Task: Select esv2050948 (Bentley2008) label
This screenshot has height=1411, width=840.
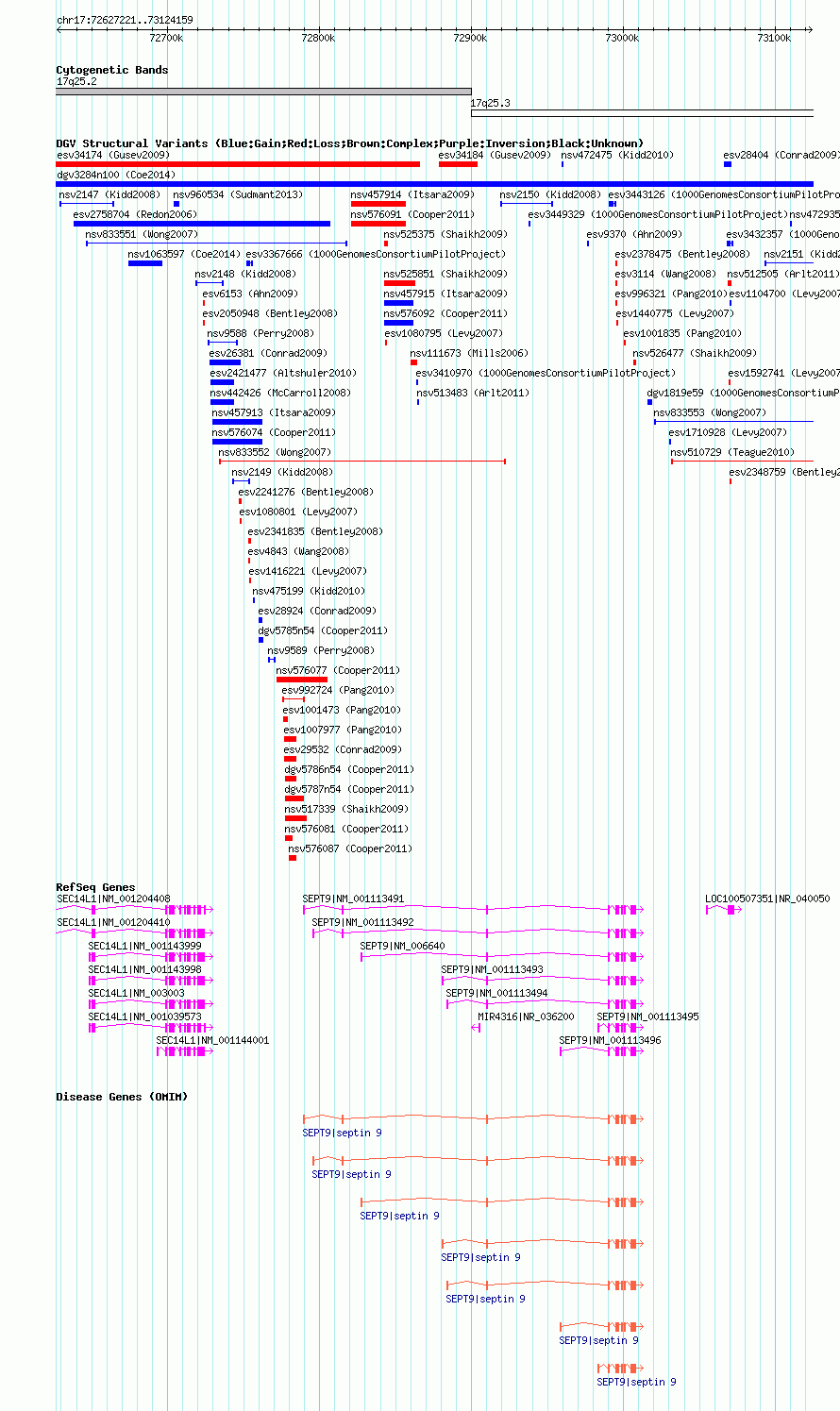Action: coord(270,313)
